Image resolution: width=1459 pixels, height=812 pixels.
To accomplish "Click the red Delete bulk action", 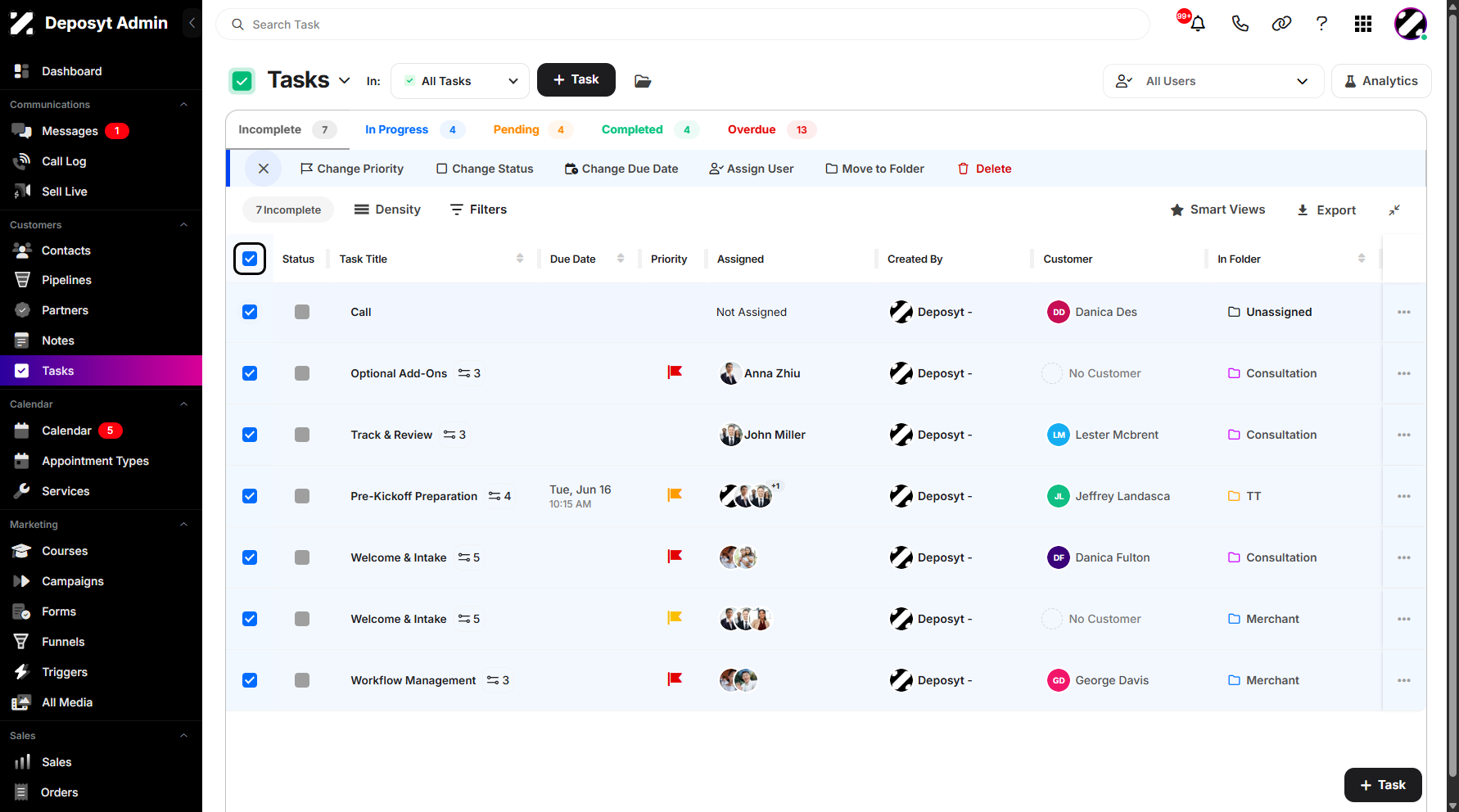I will 985,169.
